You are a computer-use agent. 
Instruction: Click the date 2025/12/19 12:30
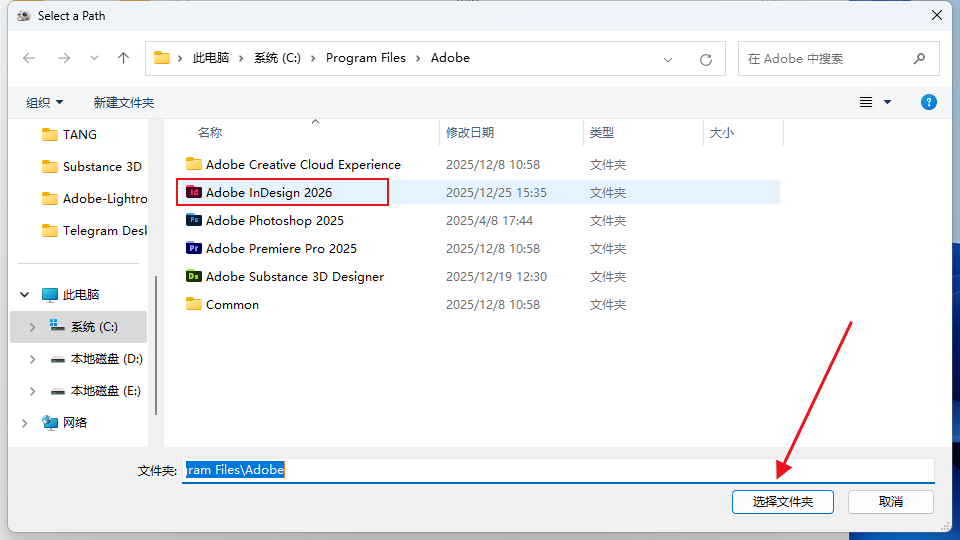coord(496,277)
